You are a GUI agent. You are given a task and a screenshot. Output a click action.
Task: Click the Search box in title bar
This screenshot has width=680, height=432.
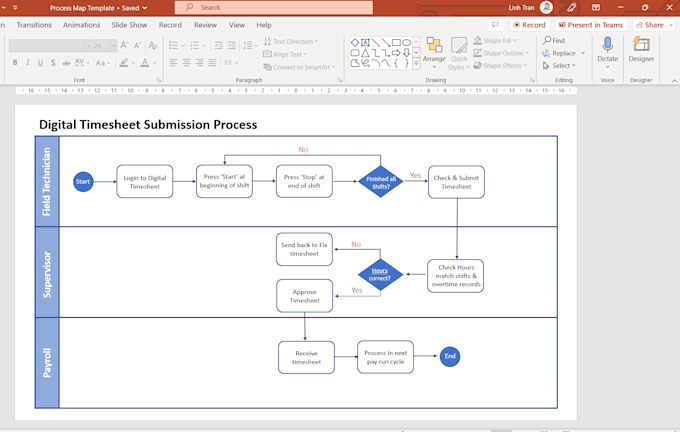point(274,7)
